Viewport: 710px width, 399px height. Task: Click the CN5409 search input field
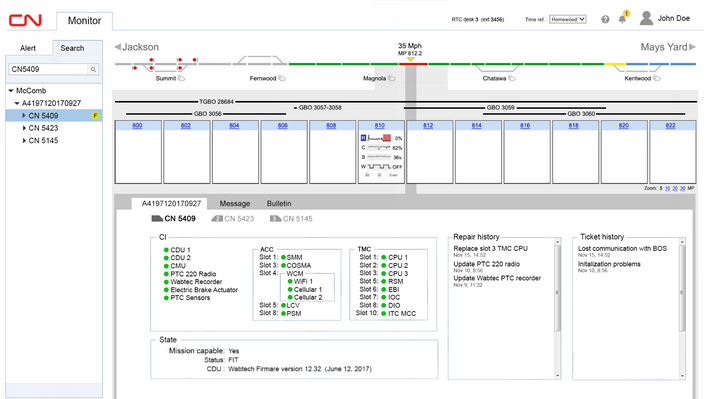(49, 69)
